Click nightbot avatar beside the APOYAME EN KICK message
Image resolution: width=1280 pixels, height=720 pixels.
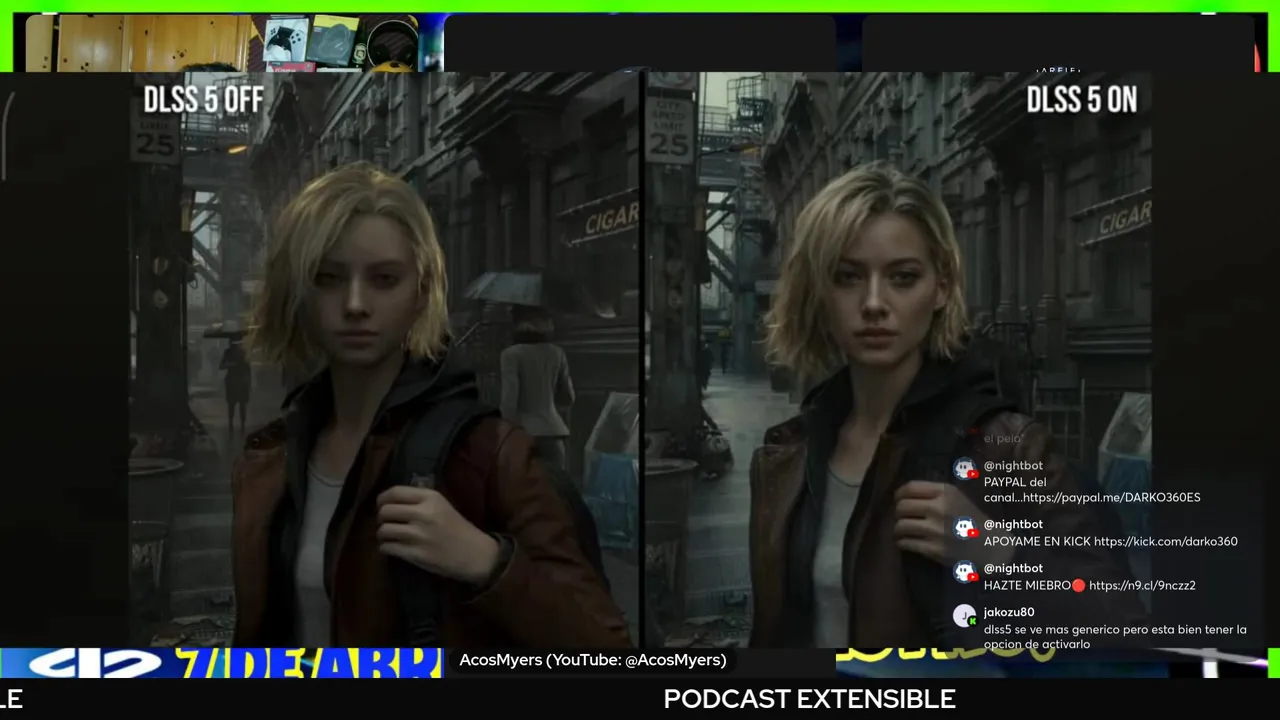tap(965, 527)
